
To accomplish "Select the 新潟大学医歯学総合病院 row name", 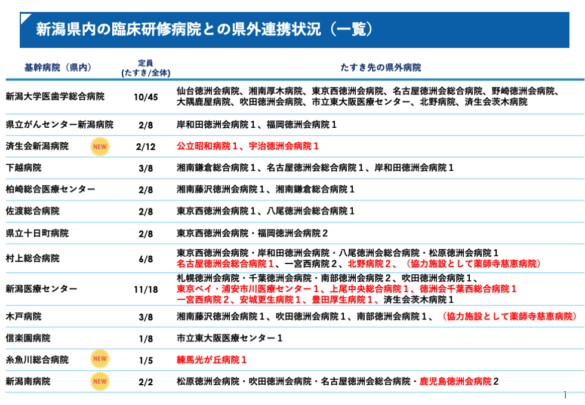I will [x=55, y=97].
